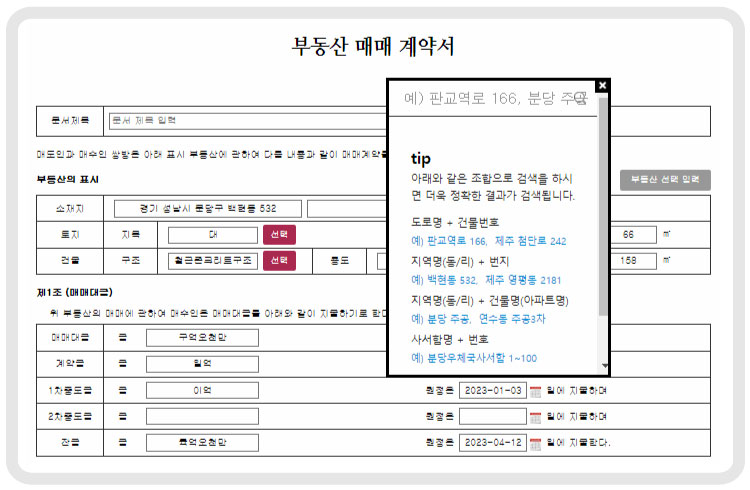Screen dimensions: 750x490
Task: Click scrollbar down arrow in tip popup
Action: (603, 367)
